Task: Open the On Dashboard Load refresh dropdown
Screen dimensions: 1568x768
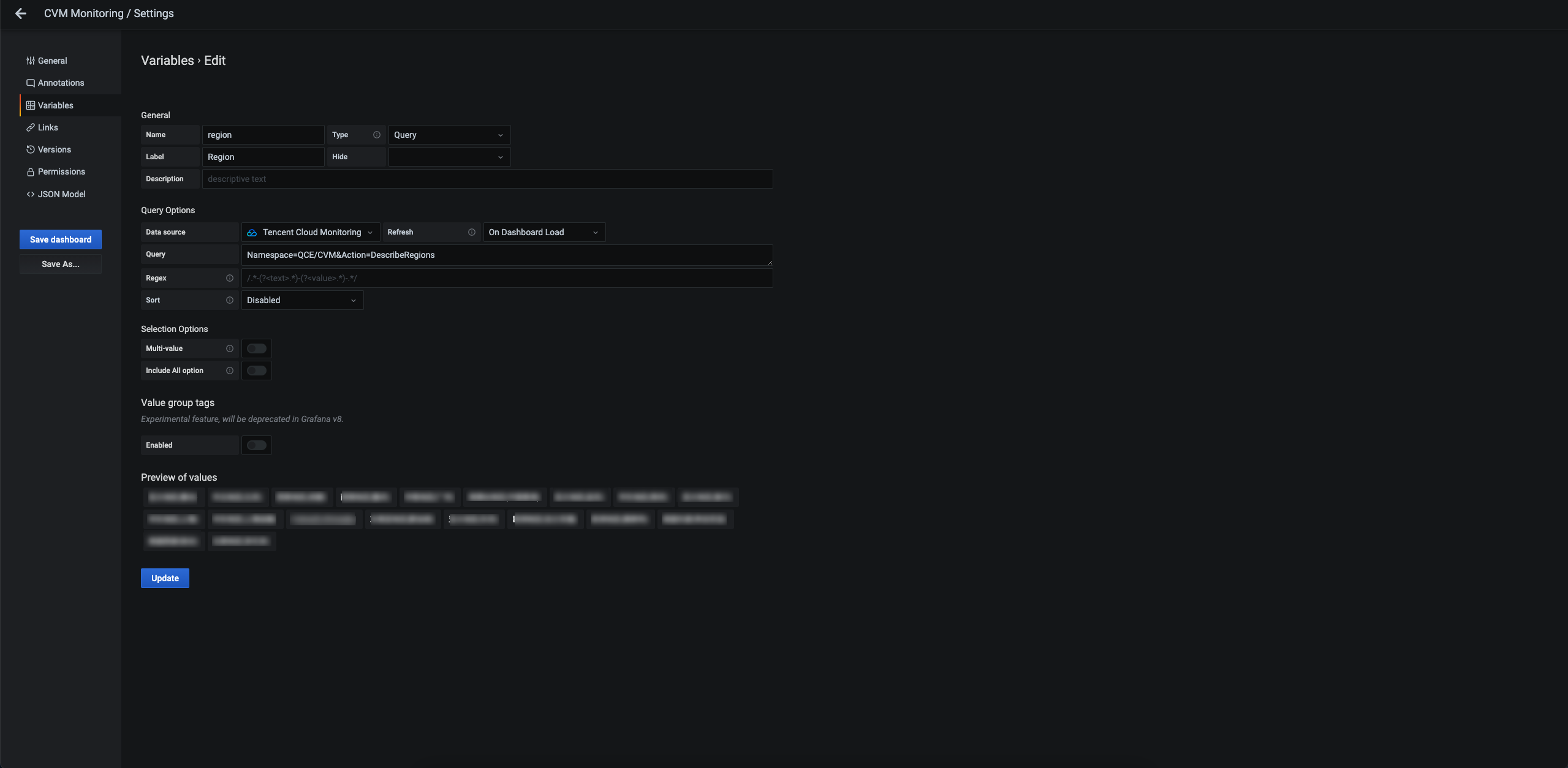Action: pos(543,232)
